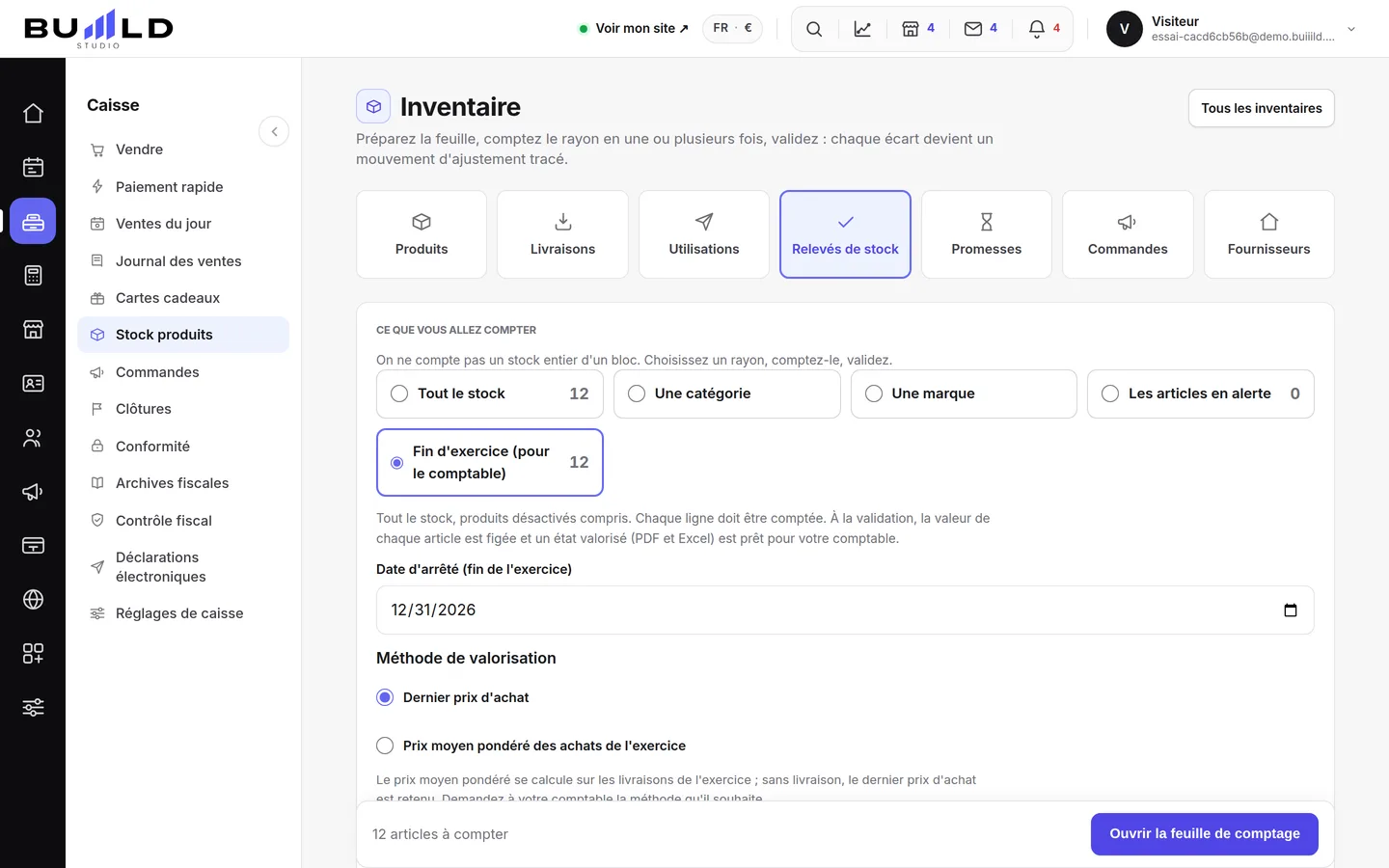Click the search magnifier in top bar

click(x=814, y=29)
